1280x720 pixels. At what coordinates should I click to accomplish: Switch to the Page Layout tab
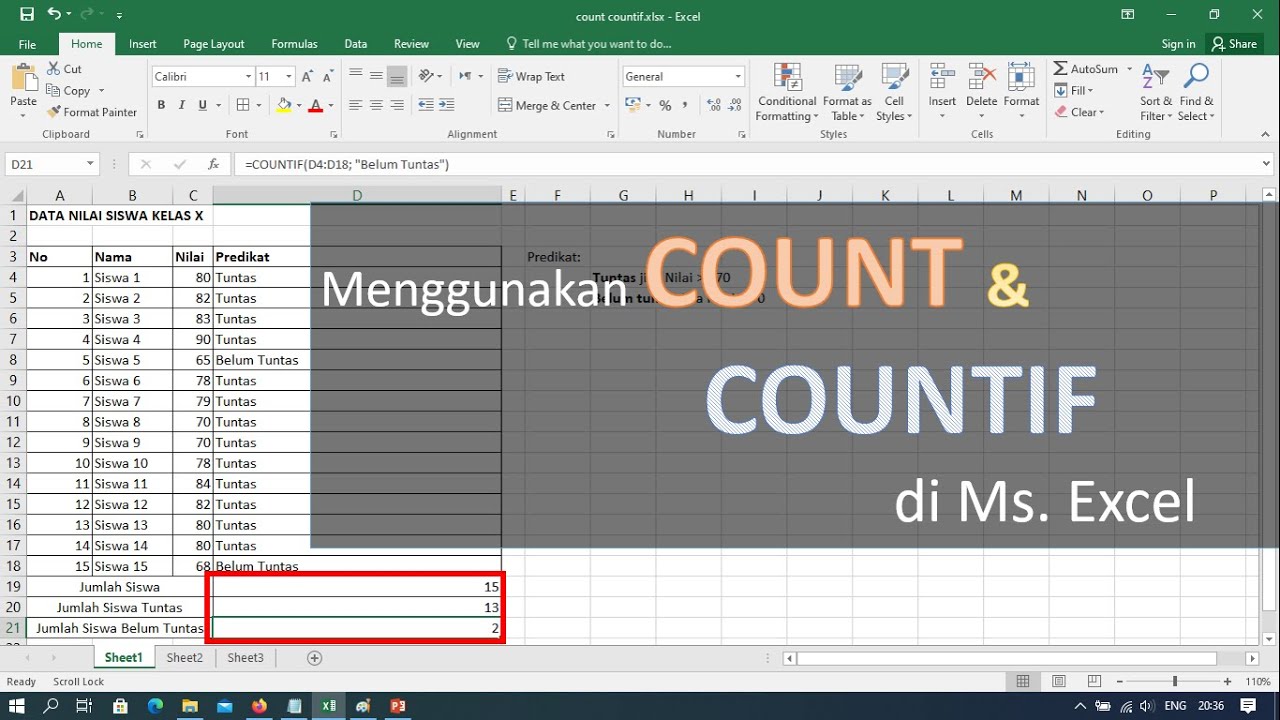[x=214, y=44]
